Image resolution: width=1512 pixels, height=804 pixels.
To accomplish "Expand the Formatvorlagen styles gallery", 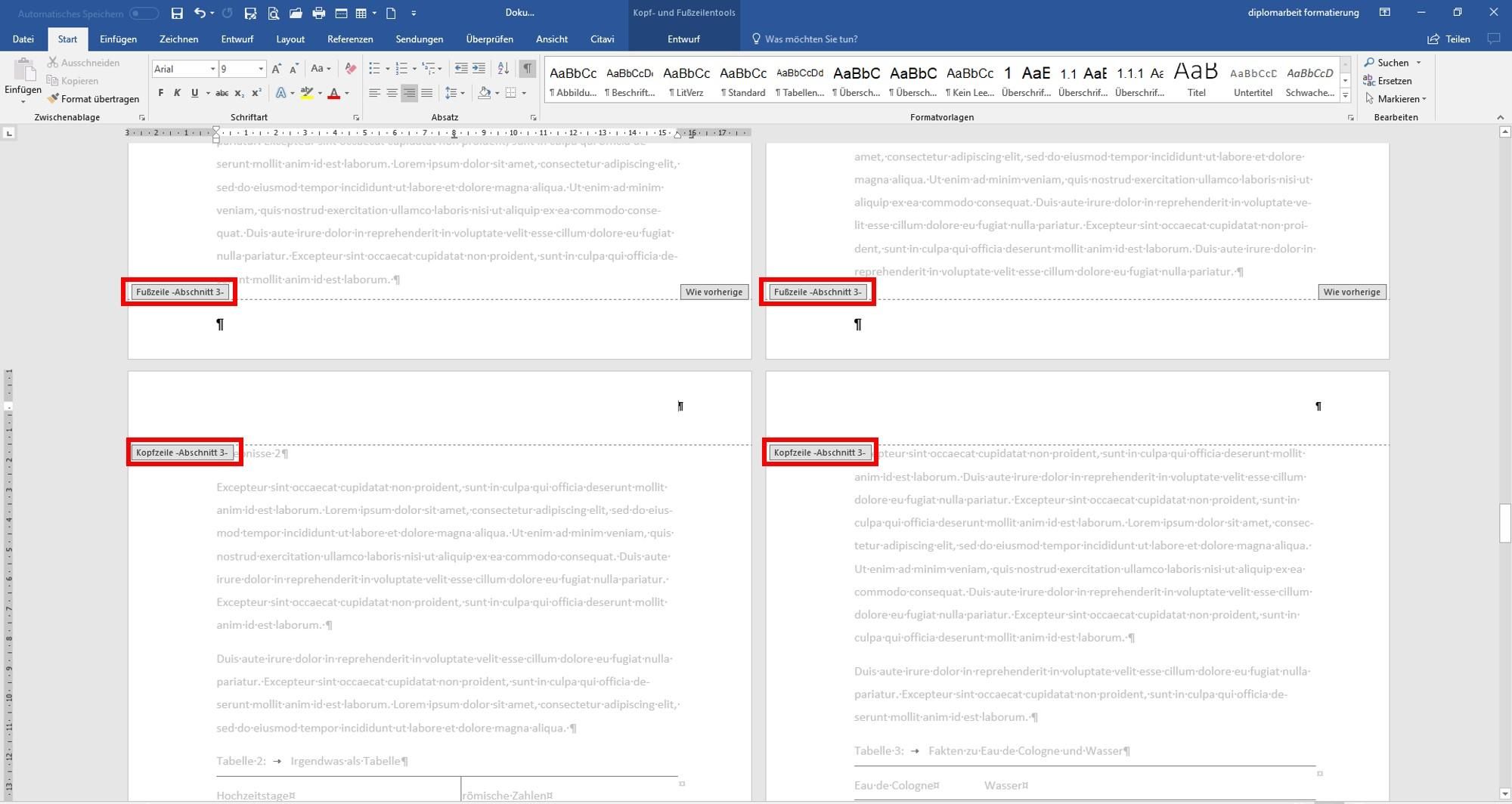I will [x=1345, y=95].
